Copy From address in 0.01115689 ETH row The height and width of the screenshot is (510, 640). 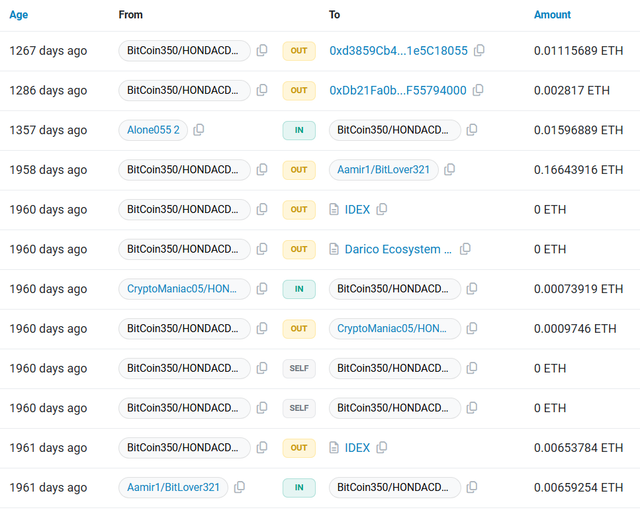[x=262, y=50]
